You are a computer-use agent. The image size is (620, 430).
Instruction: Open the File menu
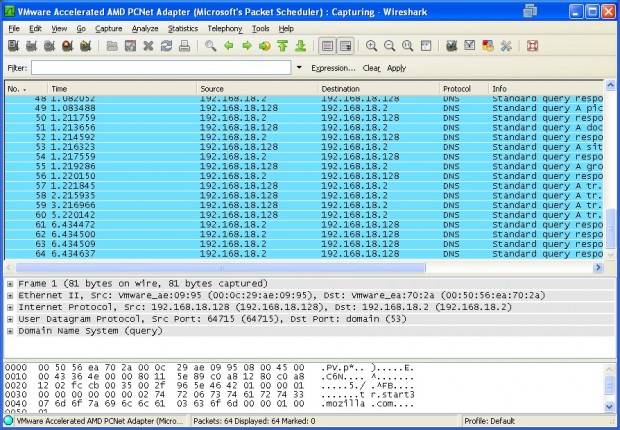coord(14,28)
